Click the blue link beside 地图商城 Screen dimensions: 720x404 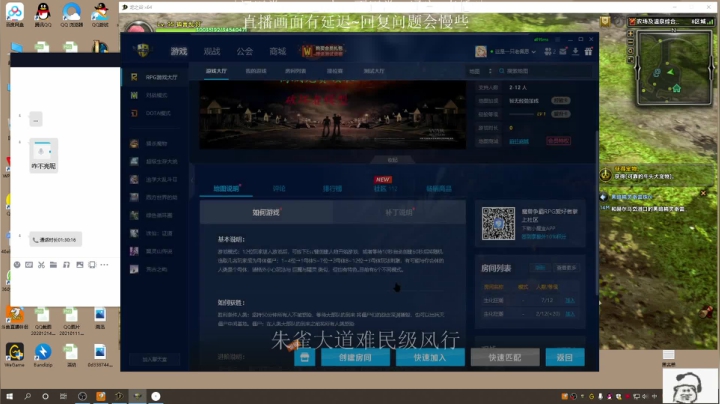(519, 141)
